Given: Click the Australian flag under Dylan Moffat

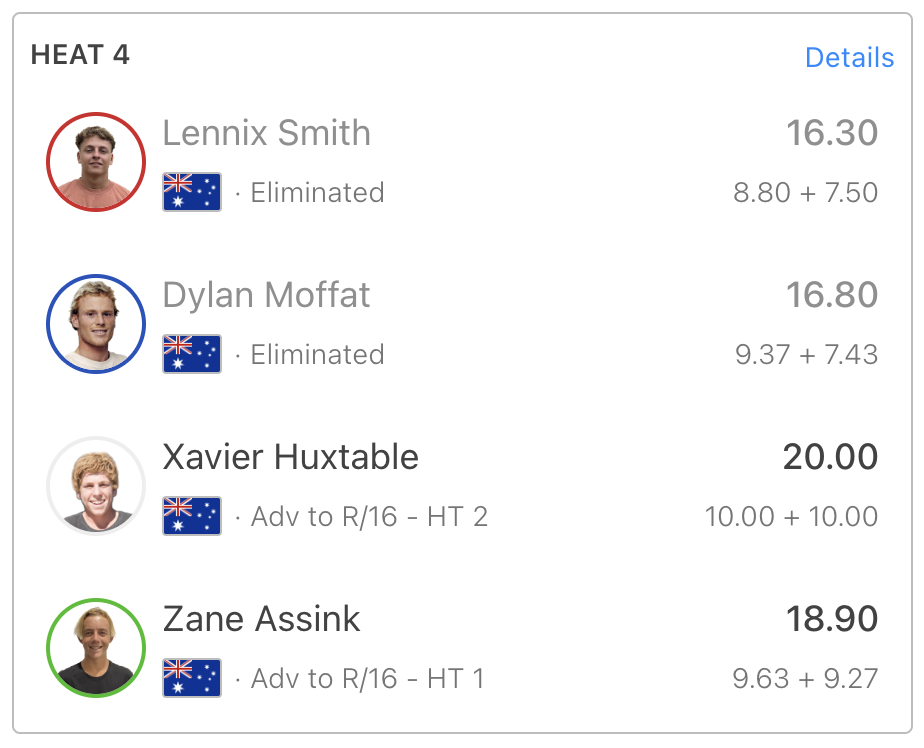Looking at the screenshot, I should [192, 354].
